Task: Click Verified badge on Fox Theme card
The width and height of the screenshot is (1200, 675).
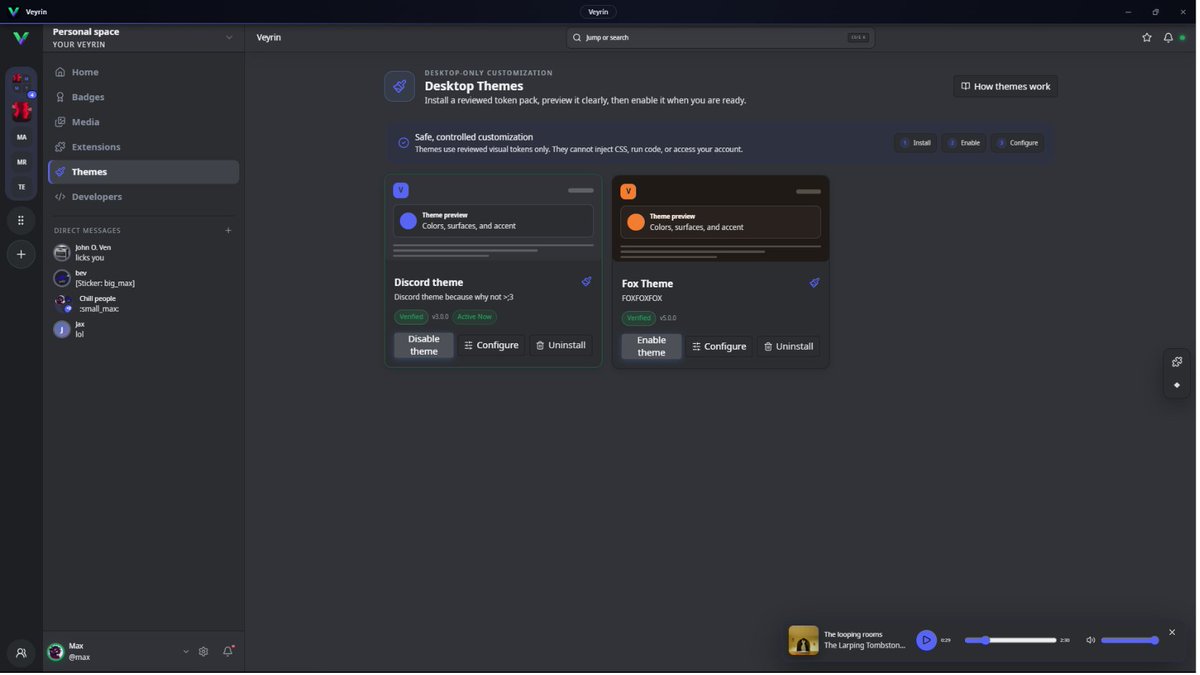Action: pyautogui.click(x=639, y=318)
